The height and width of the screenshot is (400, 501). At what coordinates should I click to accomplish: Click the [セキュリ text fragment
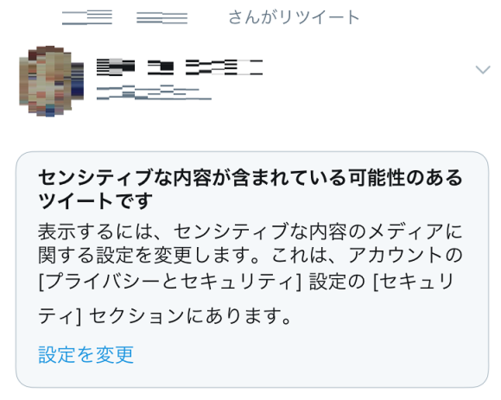click(414, 282)
